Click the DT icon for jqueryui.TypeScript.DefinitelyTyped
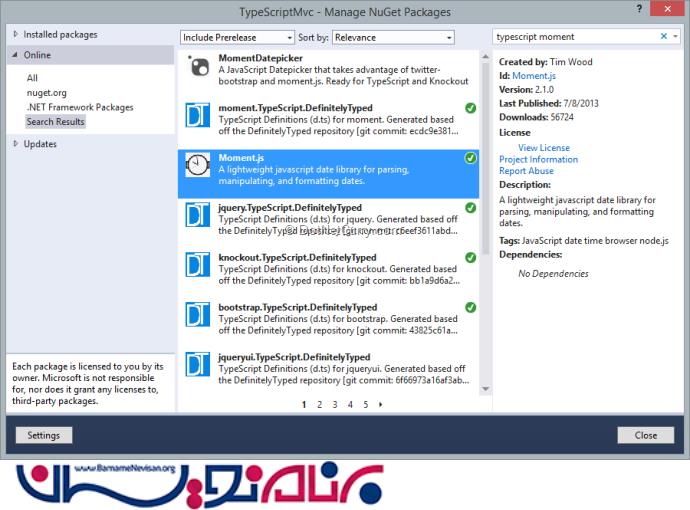690x510 pixels. [198, 364]
